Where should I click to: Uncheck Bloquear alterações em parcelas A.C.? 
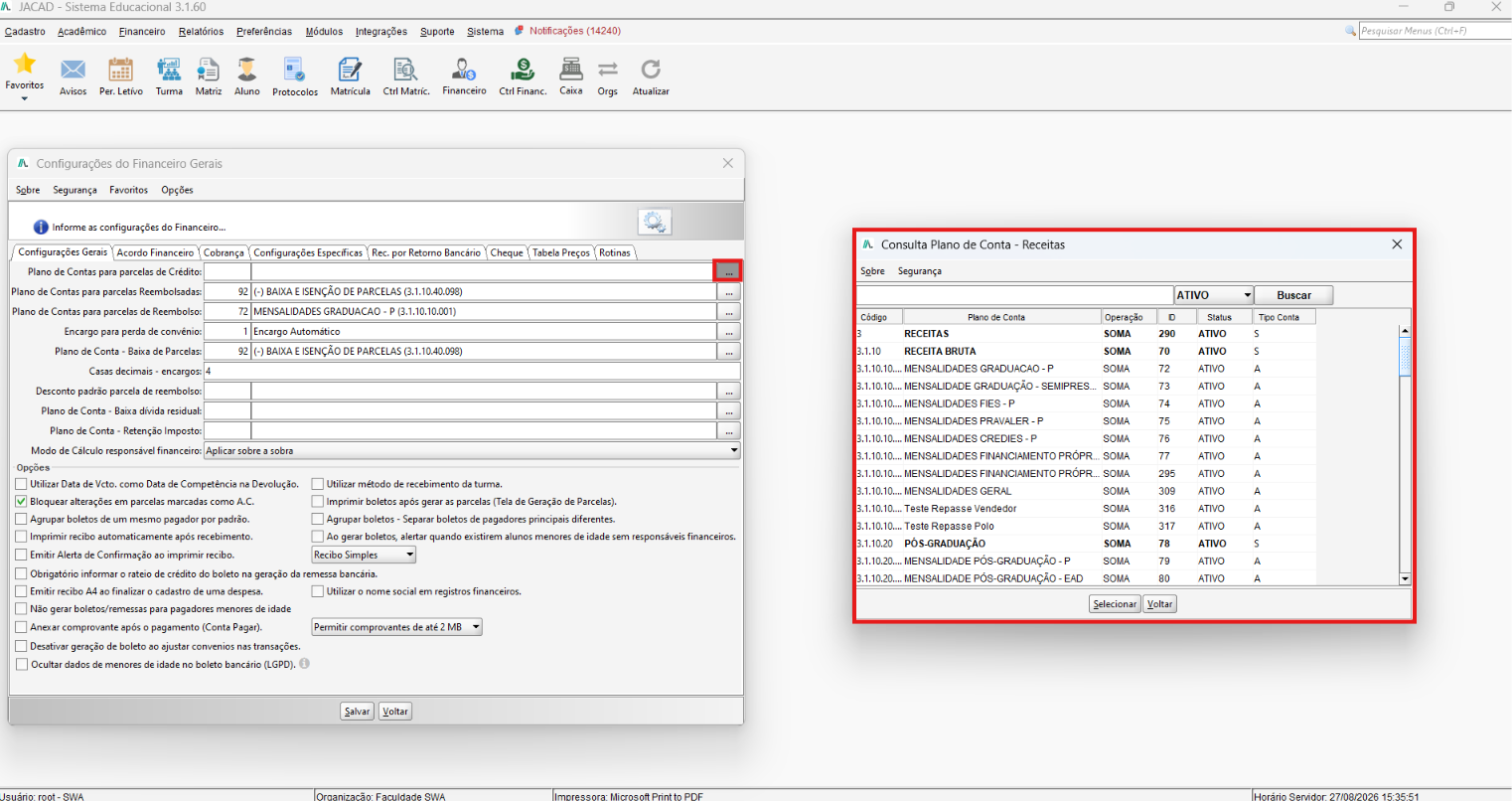(22, 502)
